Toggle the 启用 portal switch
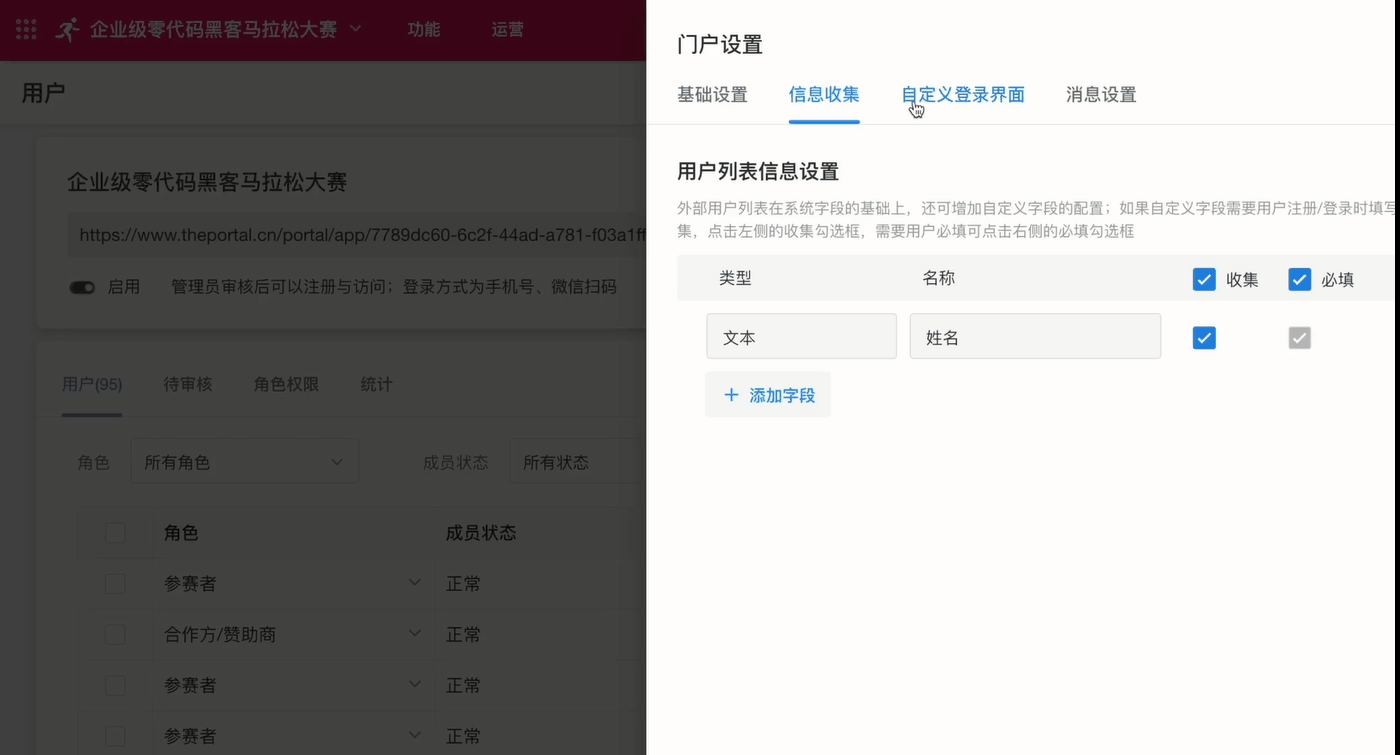 click(x=82, y=287)
